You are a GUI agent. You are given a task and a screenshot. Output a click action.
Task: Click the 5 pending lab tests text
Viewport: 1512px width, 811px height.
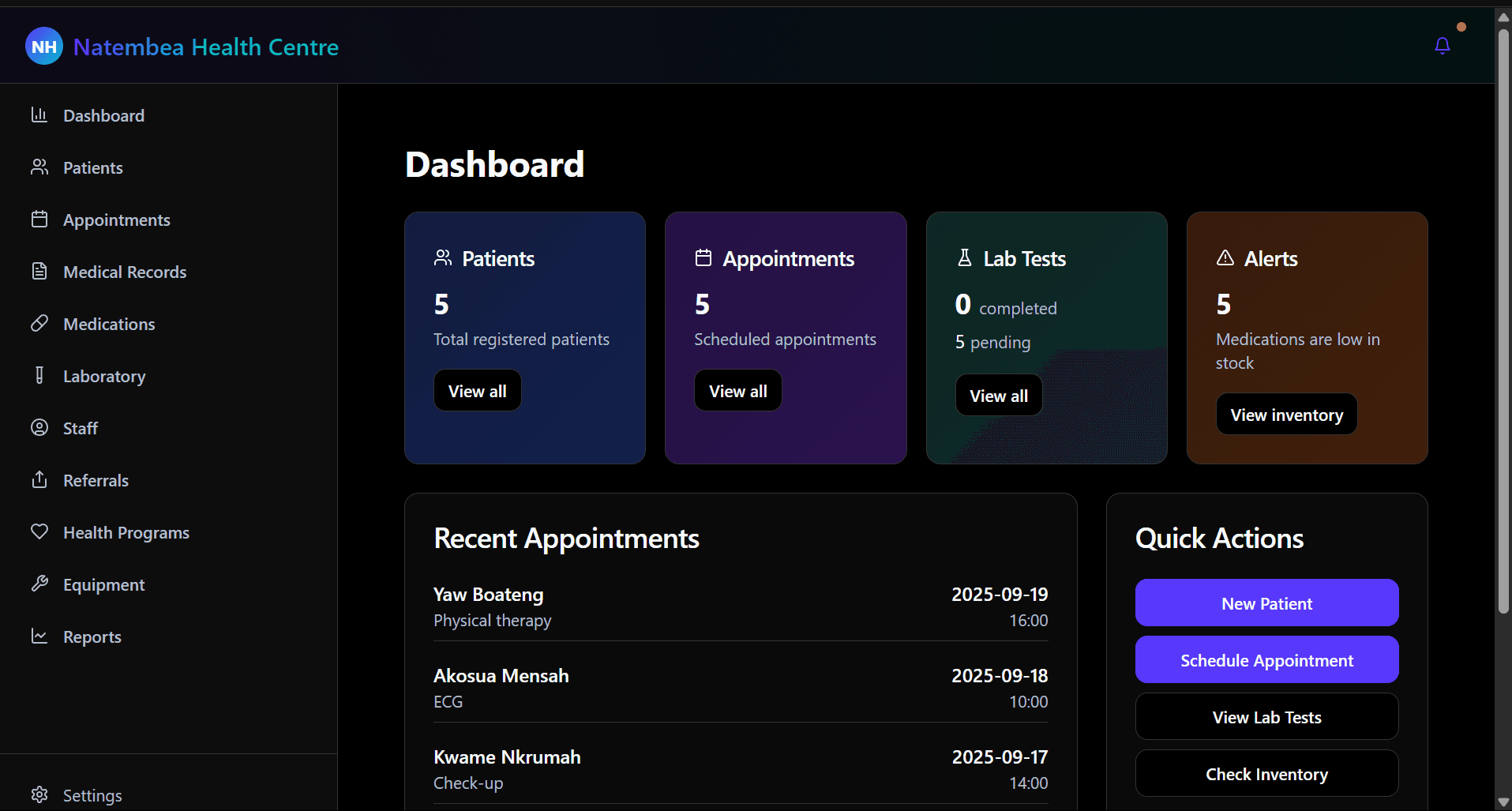992,342
